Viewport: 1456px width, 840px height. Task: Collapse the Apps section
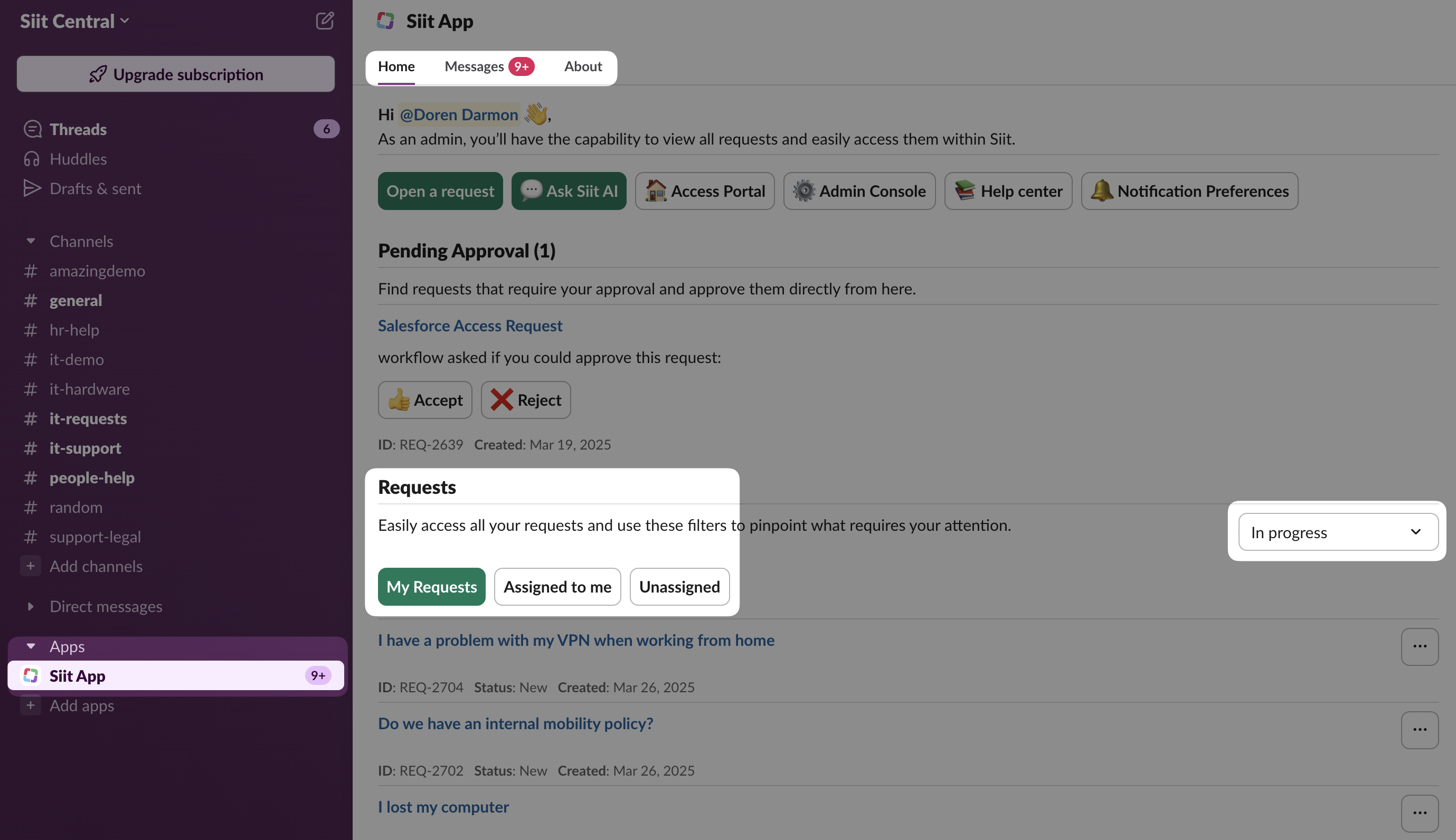tap(31, 646)
